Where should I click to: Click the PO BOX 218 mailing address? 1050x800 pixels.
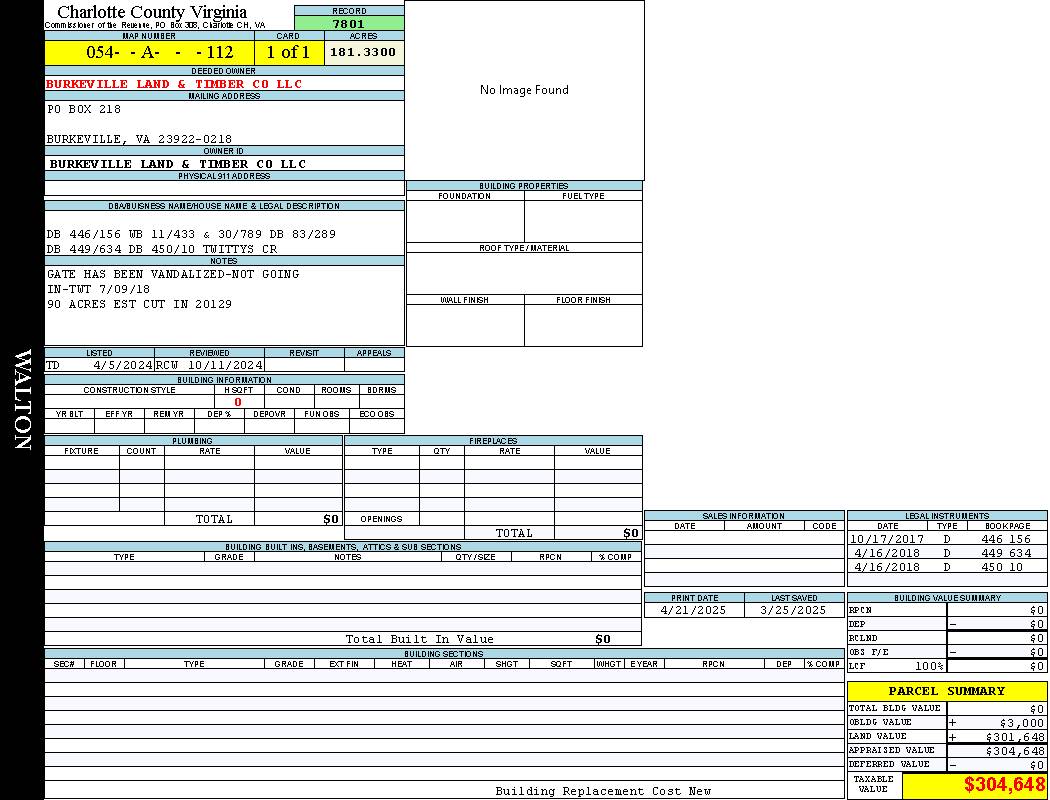84,109
